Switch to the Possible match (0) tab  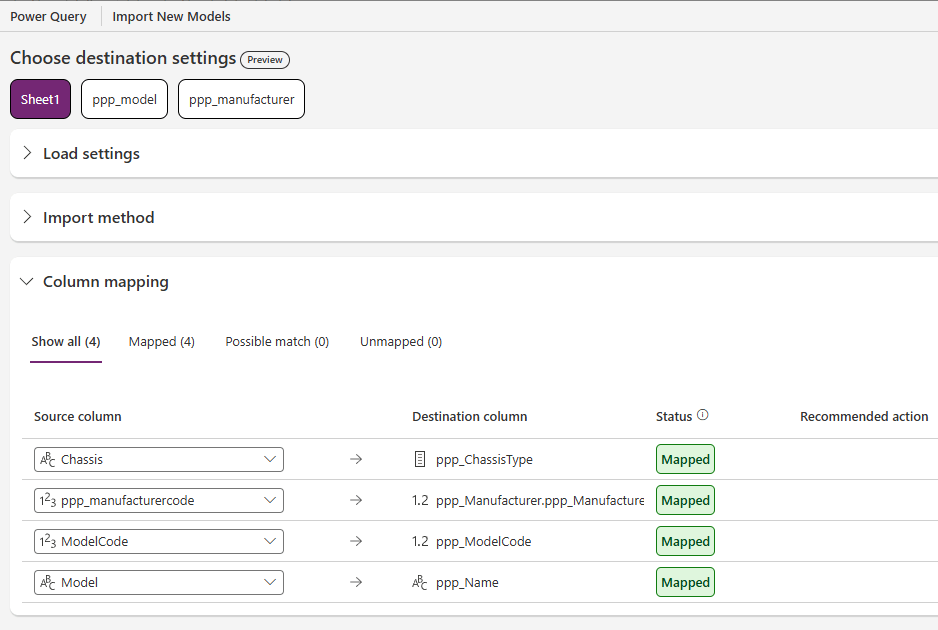pyautogui.click(x=277, y=342)
